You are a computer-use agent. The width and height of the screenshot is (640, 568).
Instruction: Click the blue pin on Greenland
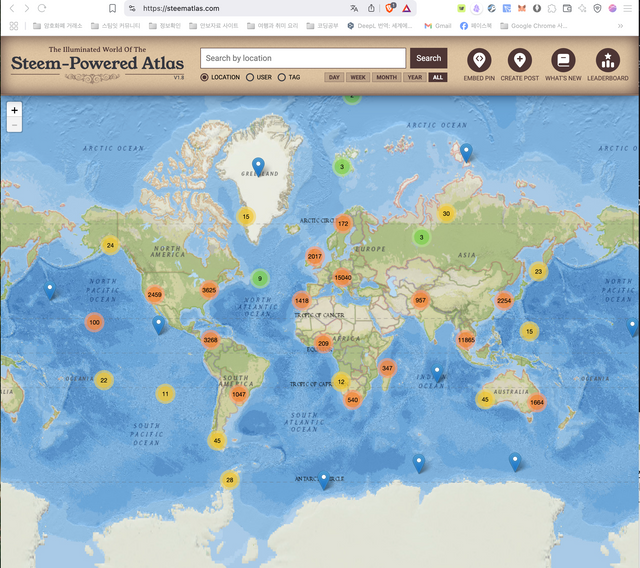tap(258, 166)
